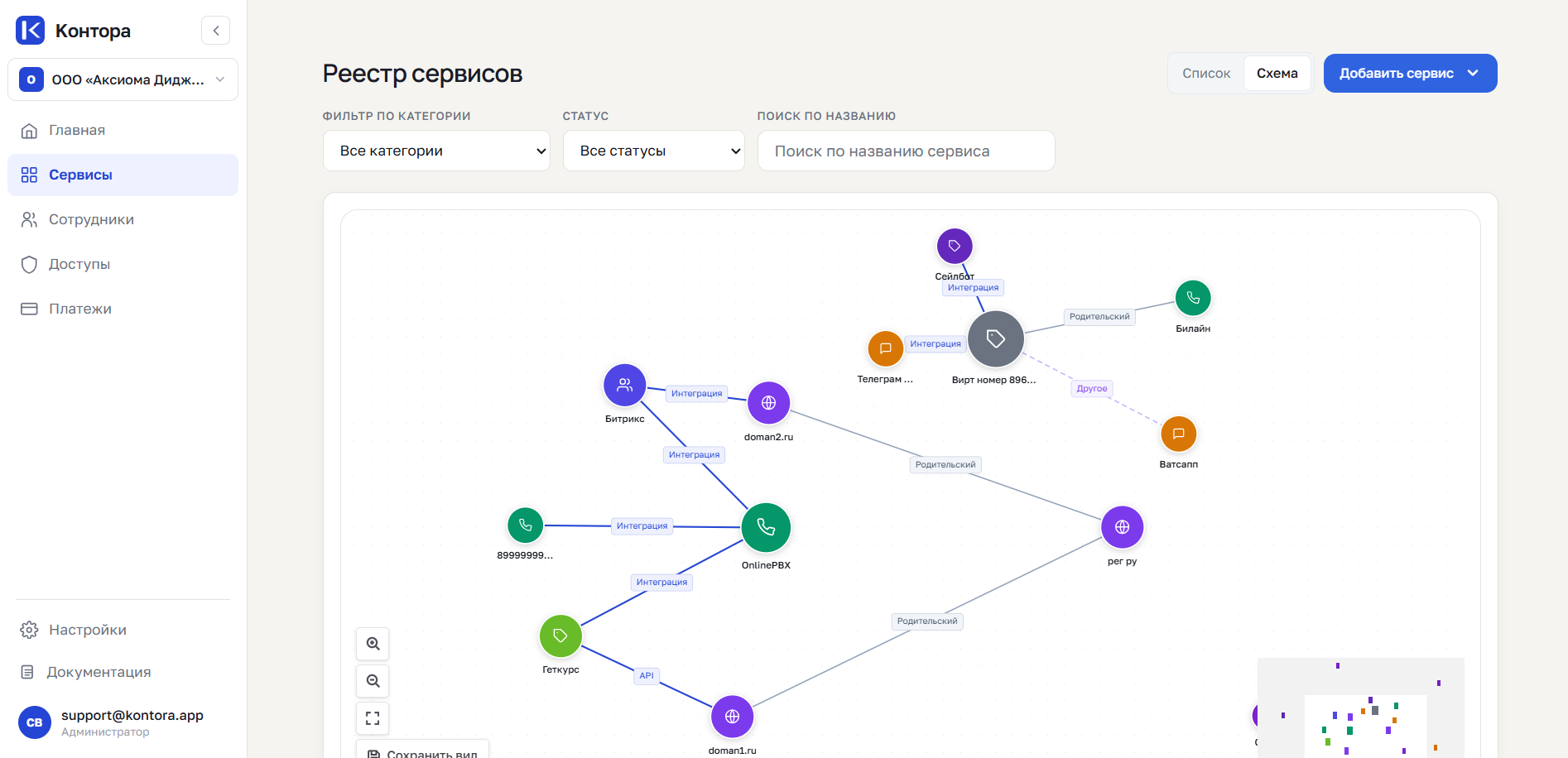Click Интеграция label between Геткурс and OnlinePBX
This screenshot has height=758, width=1568.
click(x=661, y=582)
